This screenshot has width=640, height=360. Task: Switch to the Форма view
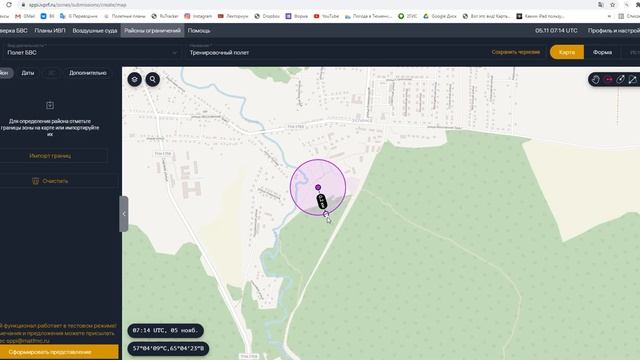pyautogui.click(x=602, y=52)
